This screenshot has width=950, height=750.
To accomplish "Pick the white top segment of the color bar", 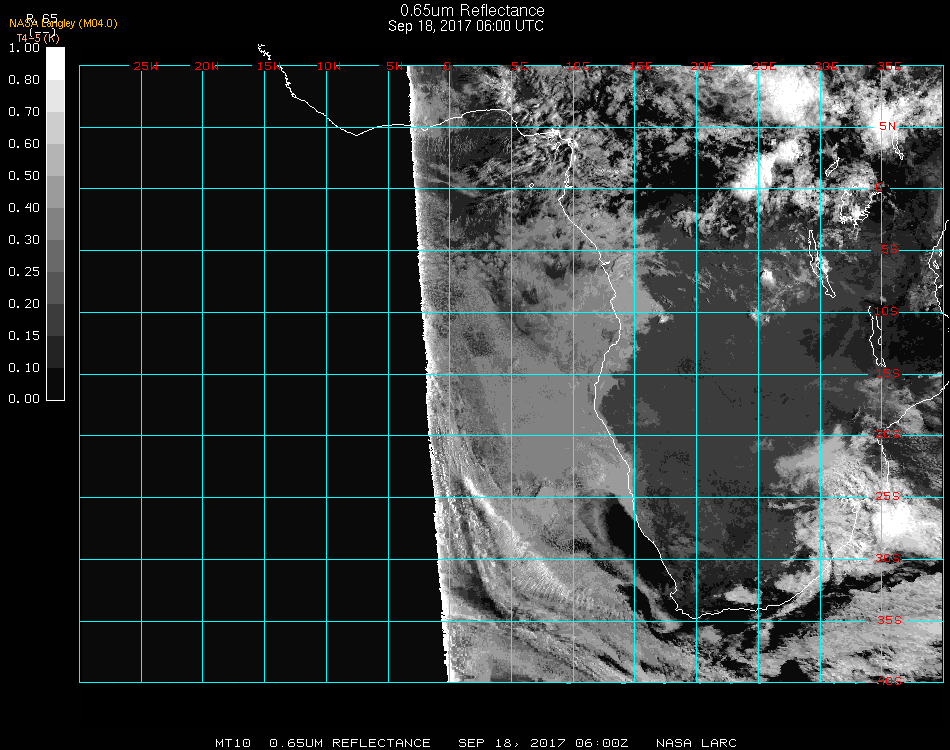I will 55,64.
